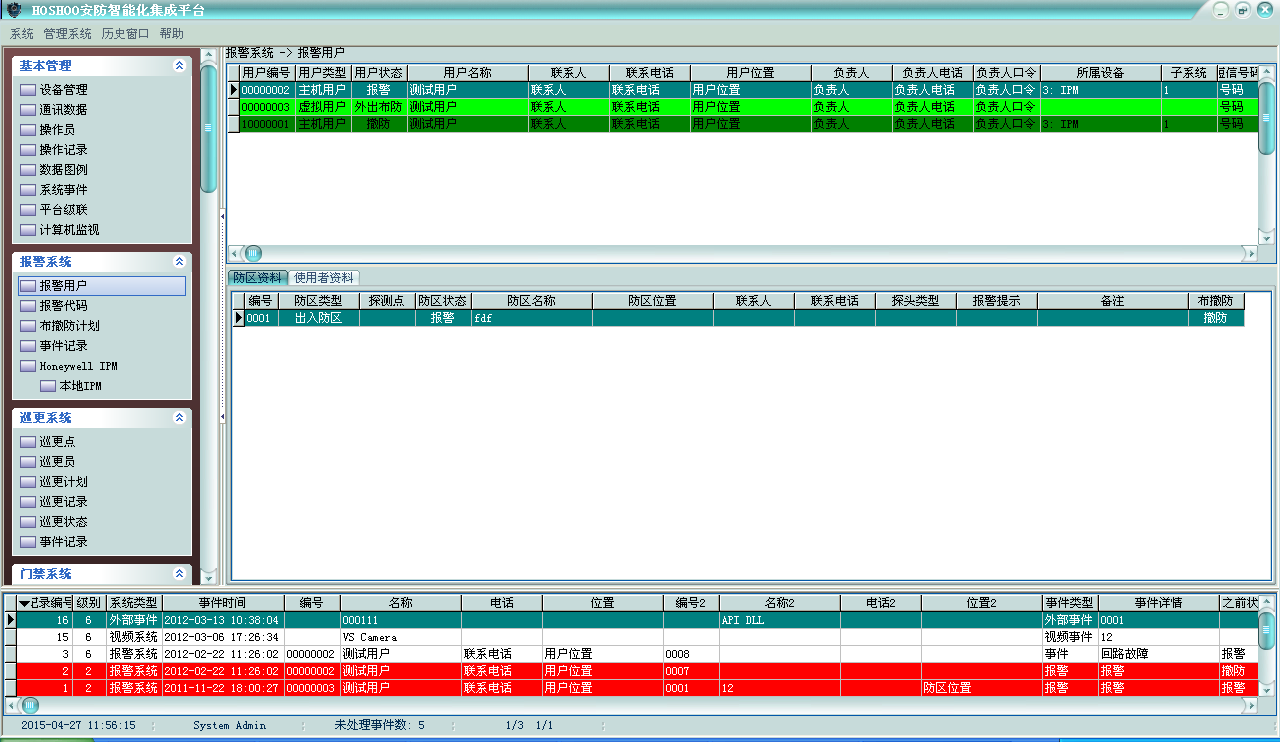Select 布撤防计划 sidebar item
The image size is (1280, 742).
click(x=69, y=326)
